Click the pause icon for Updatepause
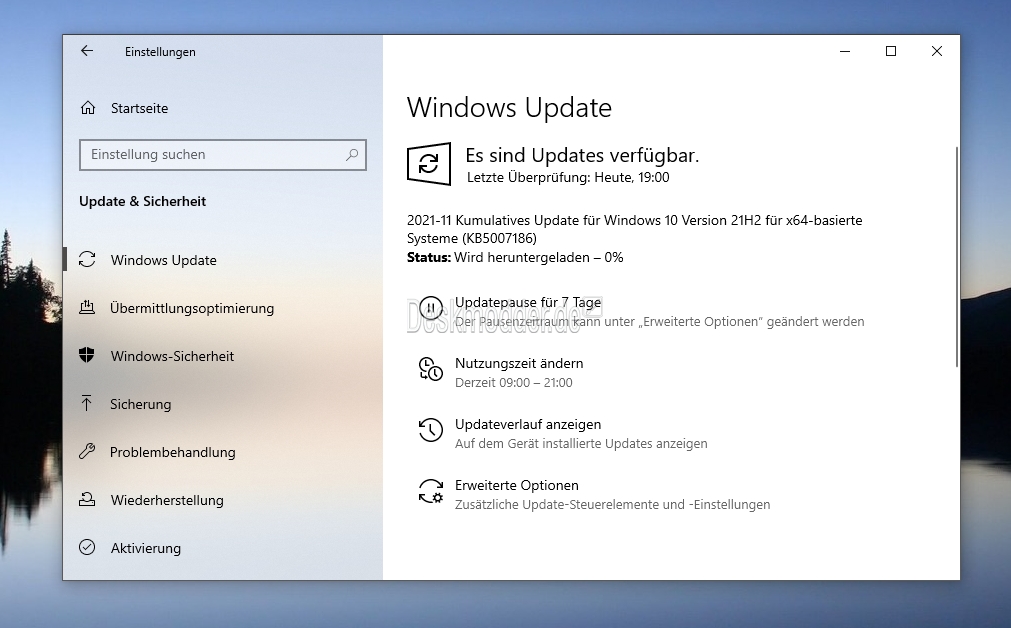Viewport: 1011px width, 628px height. [x=431, y=308]
